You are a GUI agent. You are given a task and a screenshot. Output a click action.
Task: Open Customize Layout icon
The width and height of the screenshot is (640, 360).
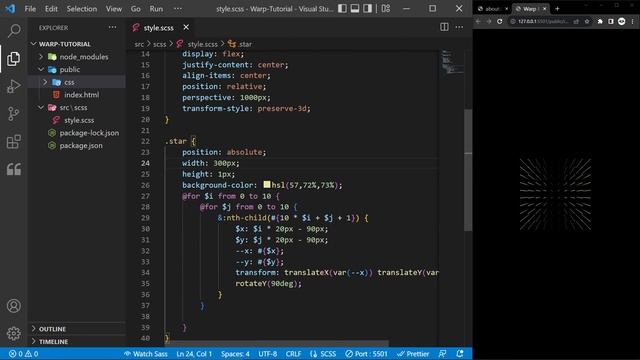(x=386, y=9)
